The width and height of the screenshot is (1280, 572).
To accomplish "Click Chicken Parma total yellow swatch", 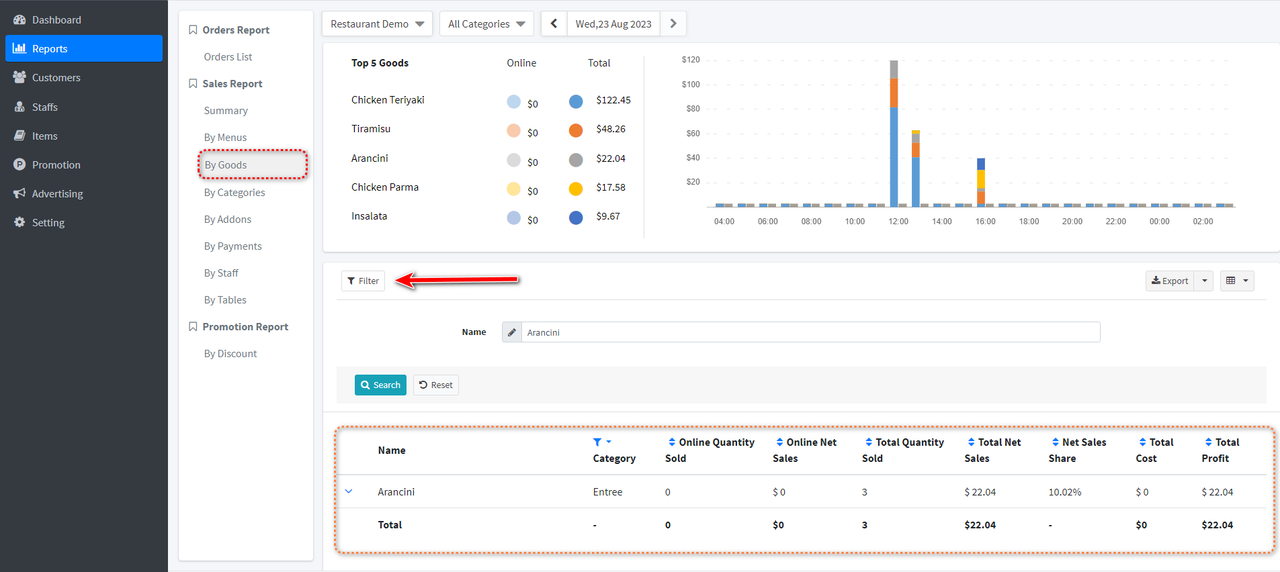I will (576, 188).
